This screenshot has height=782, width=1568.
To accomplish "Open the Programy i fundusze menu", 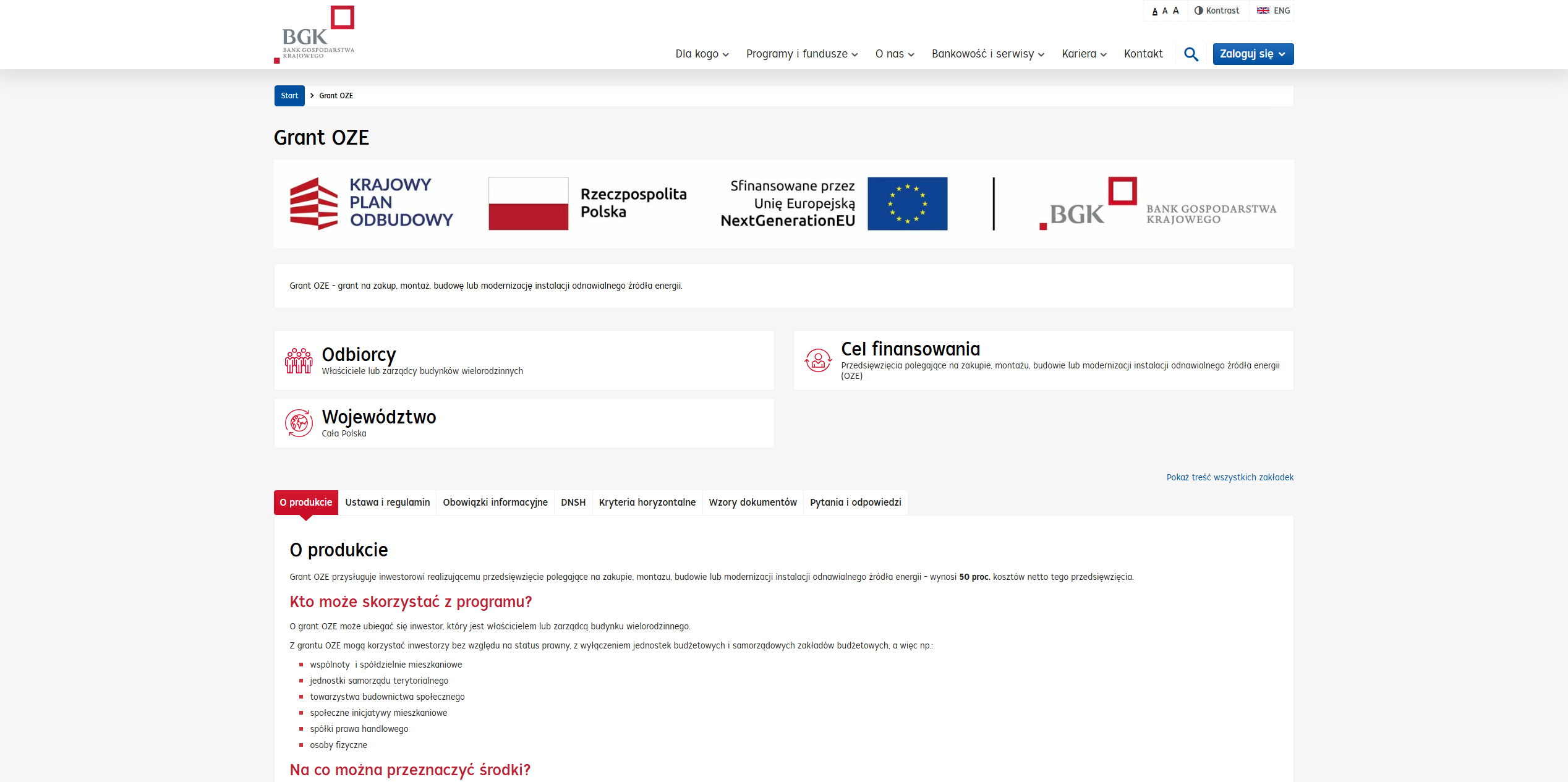I will pos(801,54).
